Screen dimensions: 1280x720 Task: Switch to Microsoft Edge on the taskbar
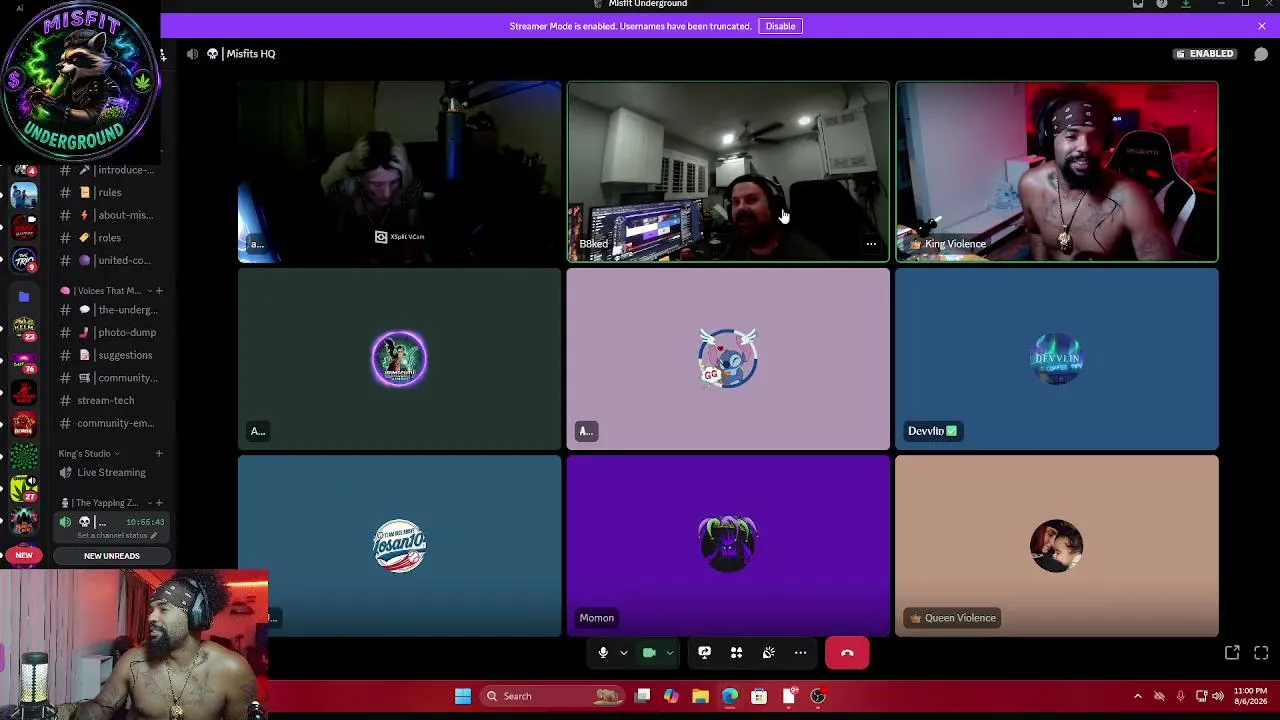point(730,696)
